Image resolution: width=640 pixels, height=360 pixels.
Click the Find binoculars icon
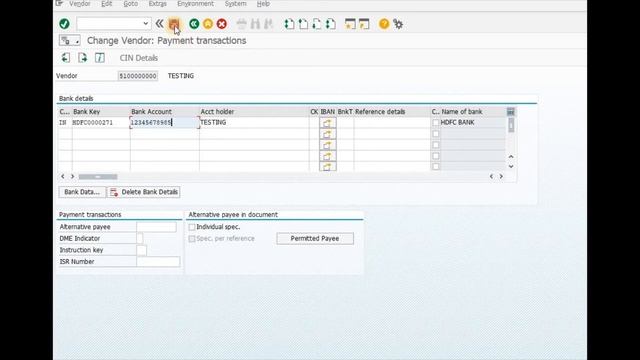[x=256, y=24]
